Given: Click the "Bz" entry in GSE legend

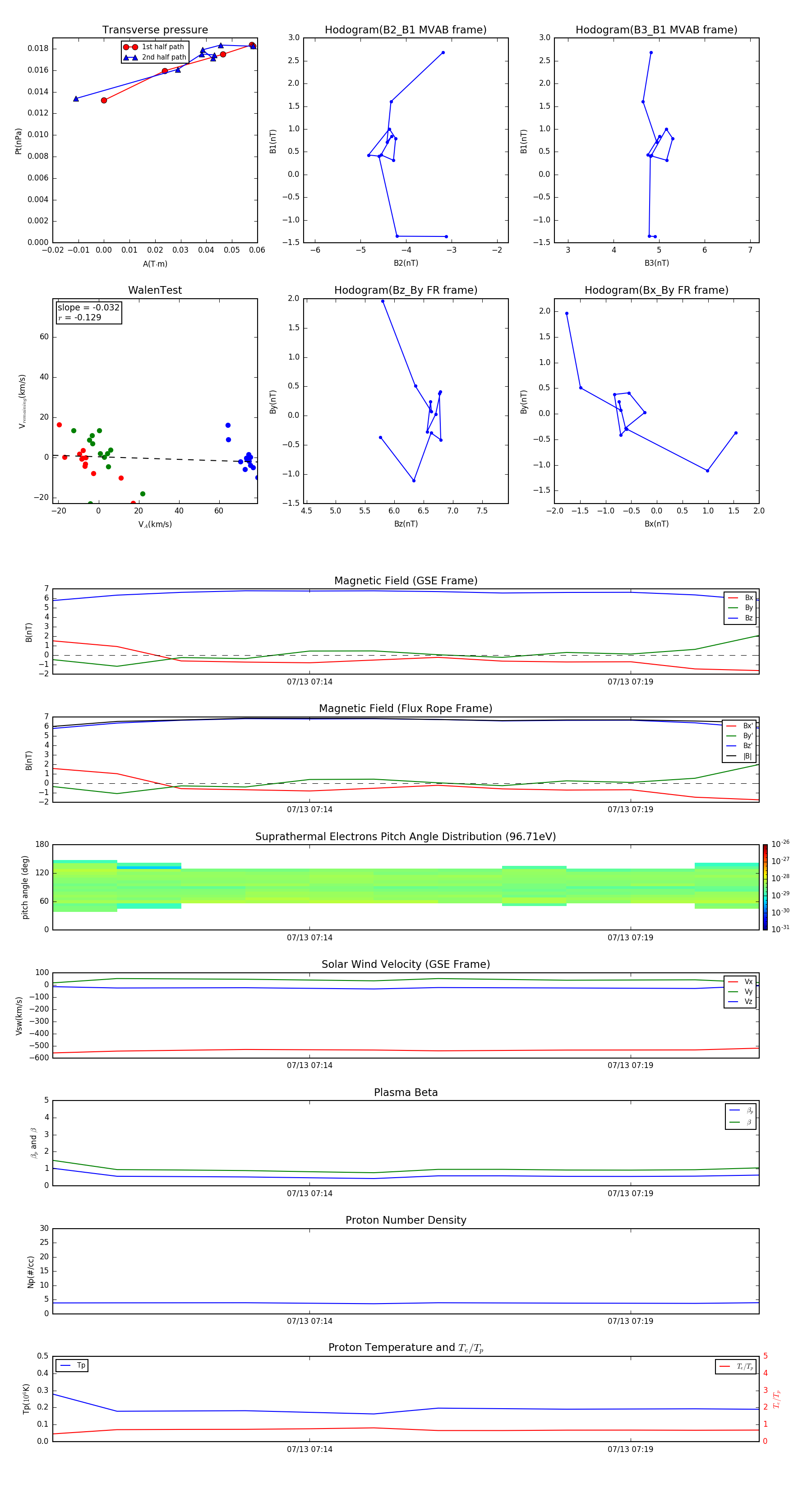Looking at the screenshot, I should click(740, 619).
